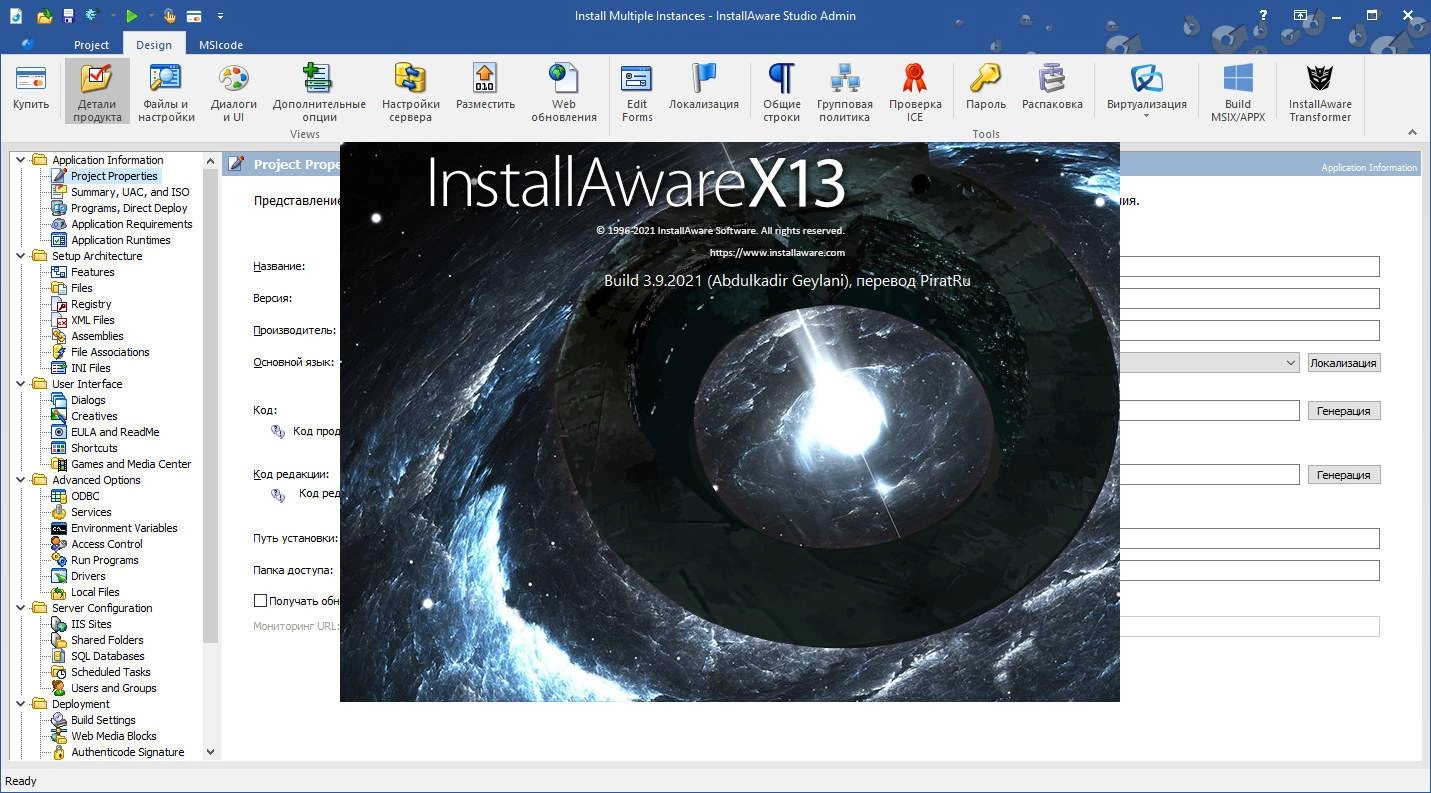Select Детали продукта in the ribbon
The height and width of the screenshot is (793, 1431).
tap(97, 91)
